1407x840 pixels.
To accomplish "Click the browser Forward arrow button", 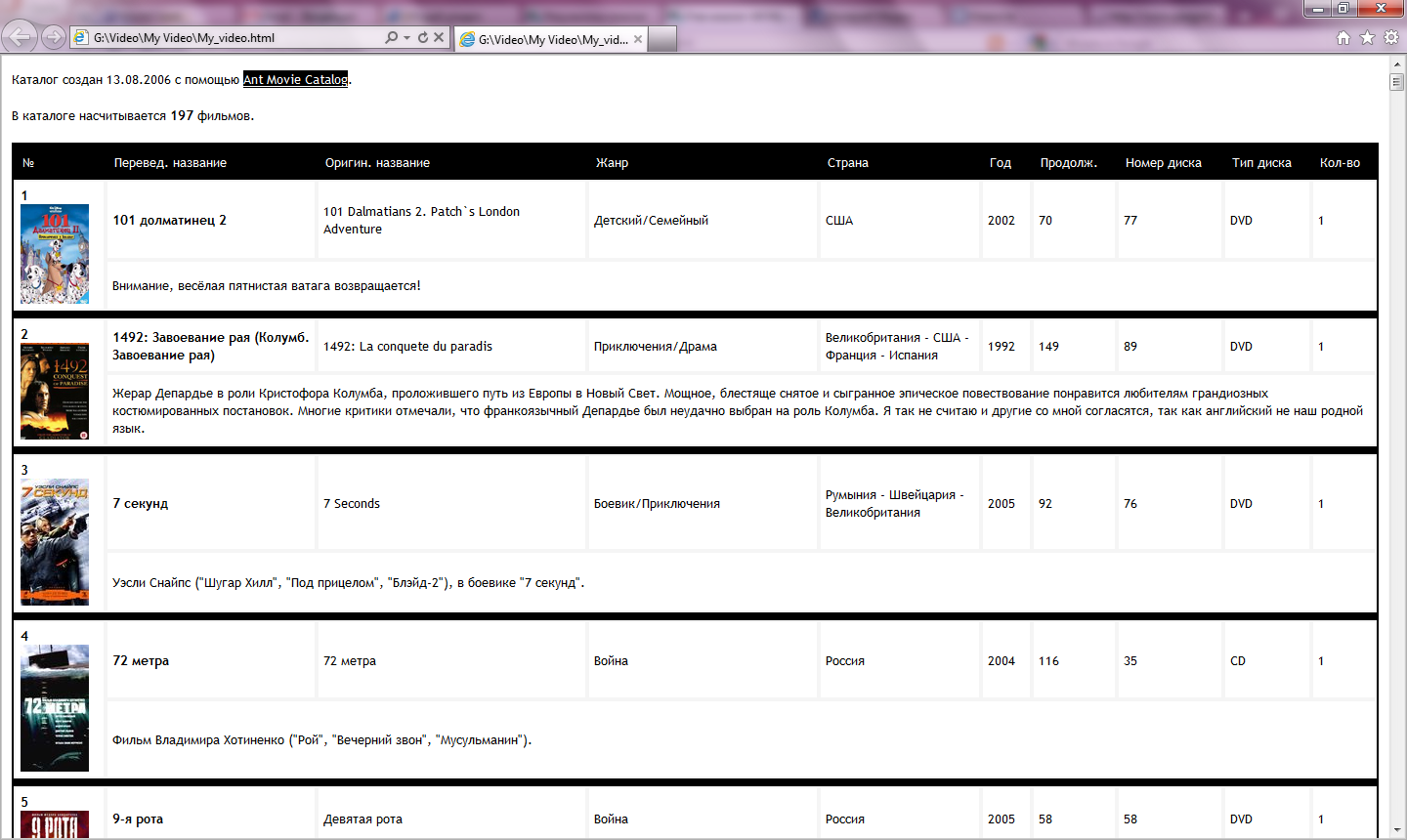I will (54, 37).
